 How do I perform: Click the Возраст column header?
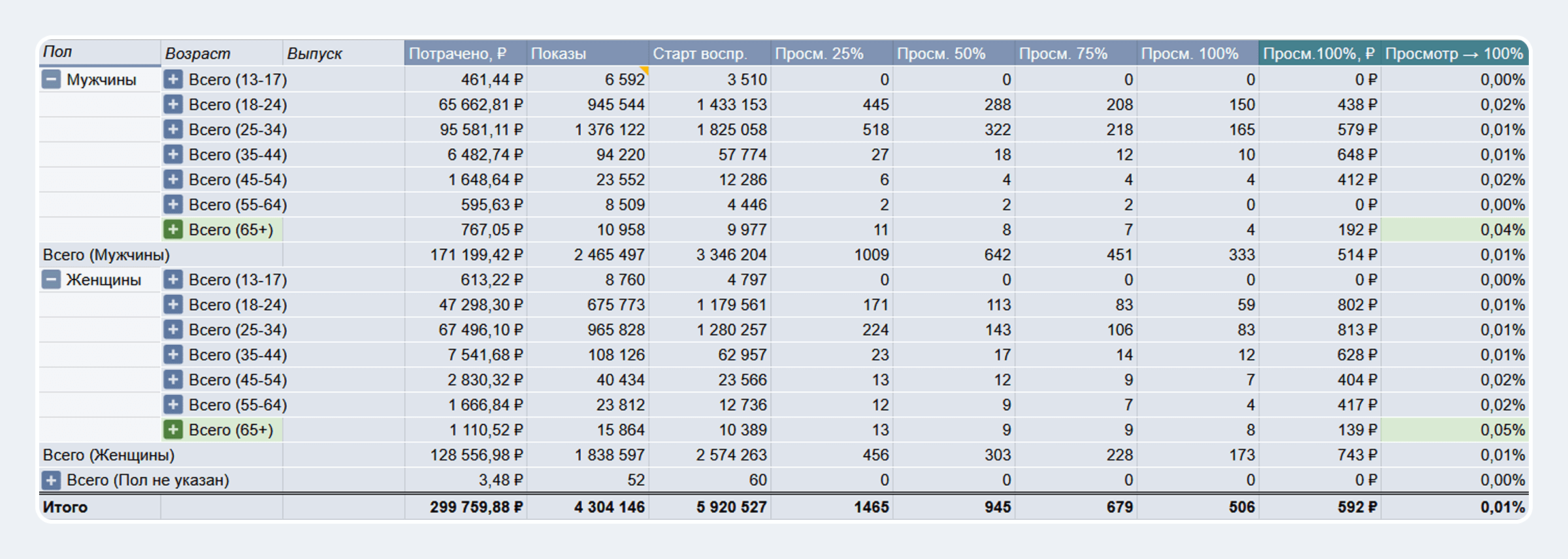222,53
